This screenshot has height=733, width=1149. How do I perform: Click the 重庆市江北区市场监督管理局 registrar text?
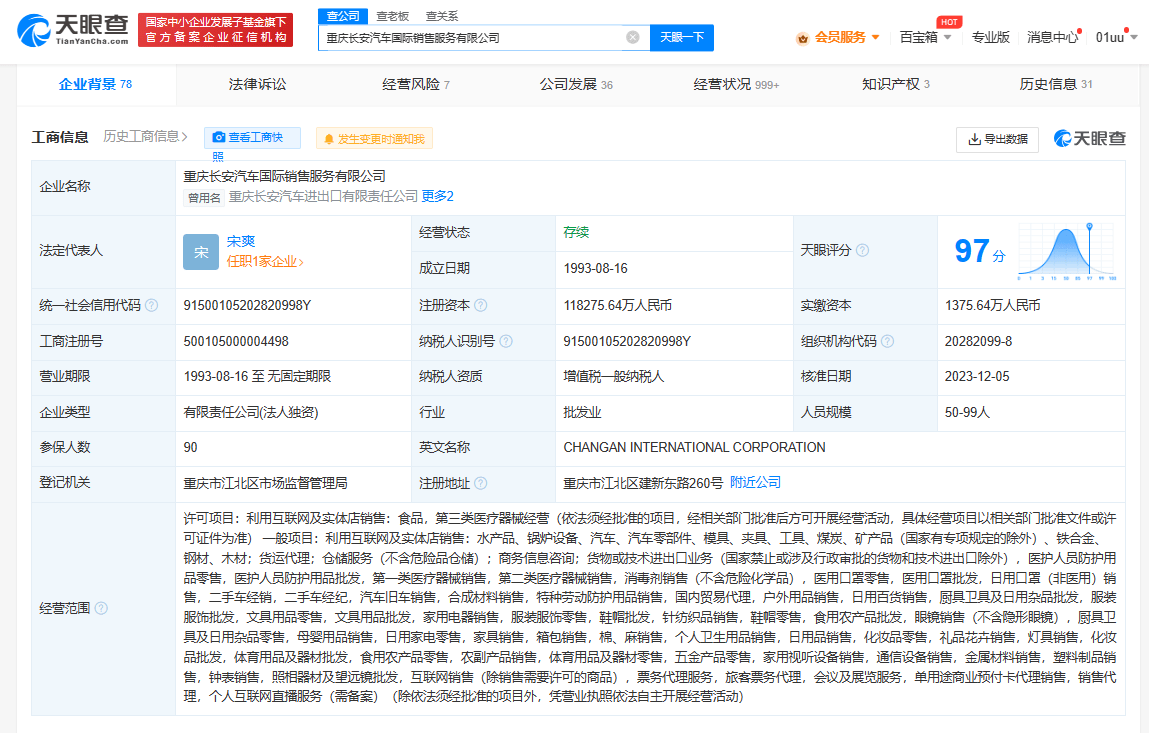coord(265,483)
